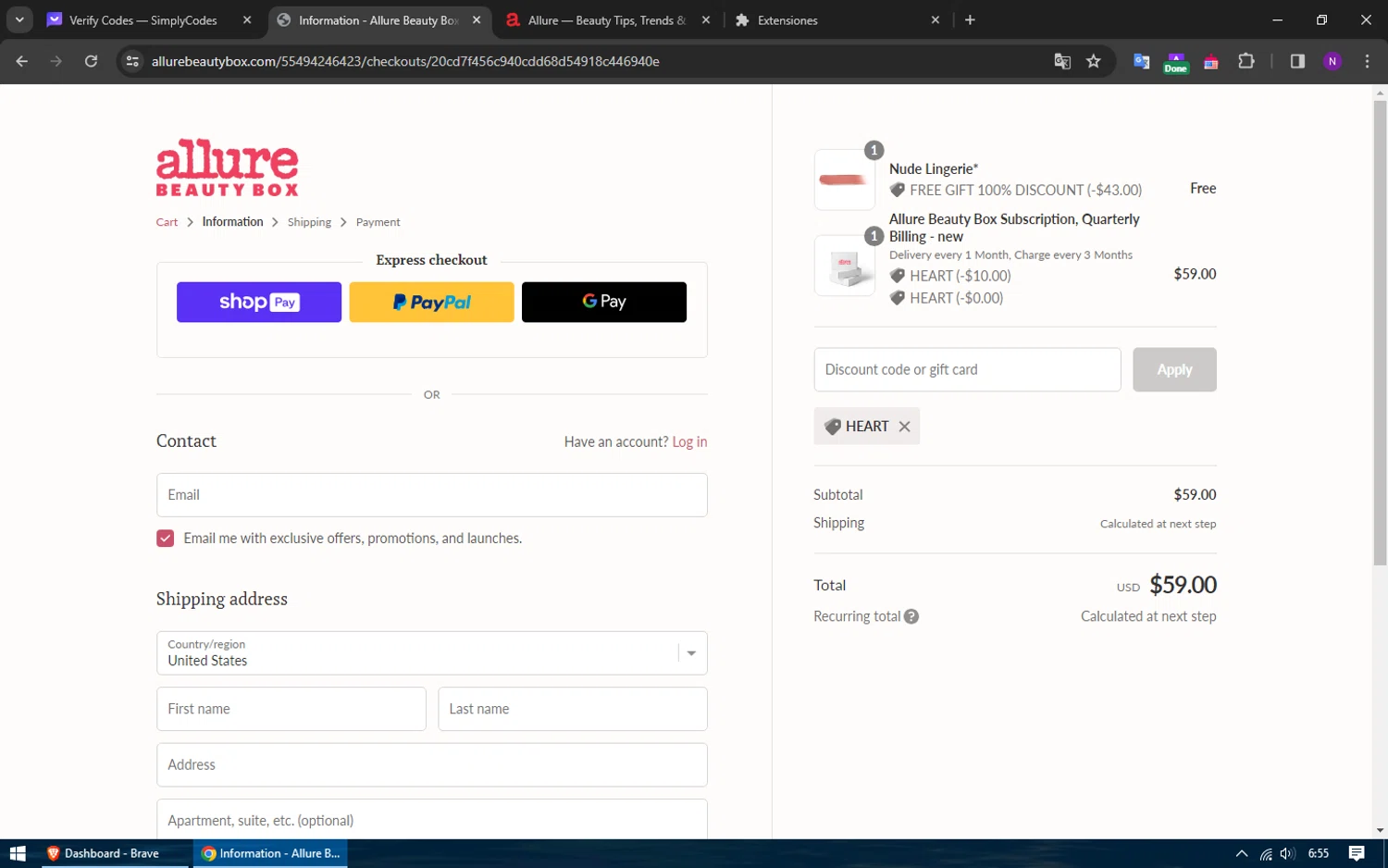Focus the Email input field

pos(432,495)
